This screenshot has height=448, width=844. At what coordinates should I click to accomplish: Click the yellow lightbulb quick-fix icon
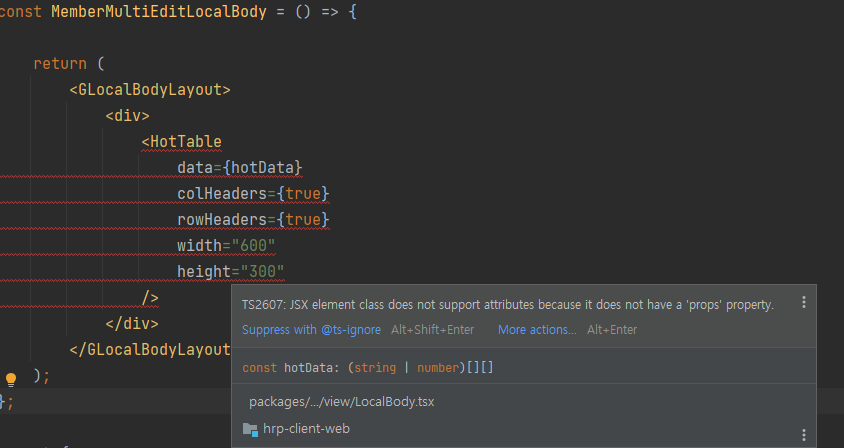click(x=11, y=380)
